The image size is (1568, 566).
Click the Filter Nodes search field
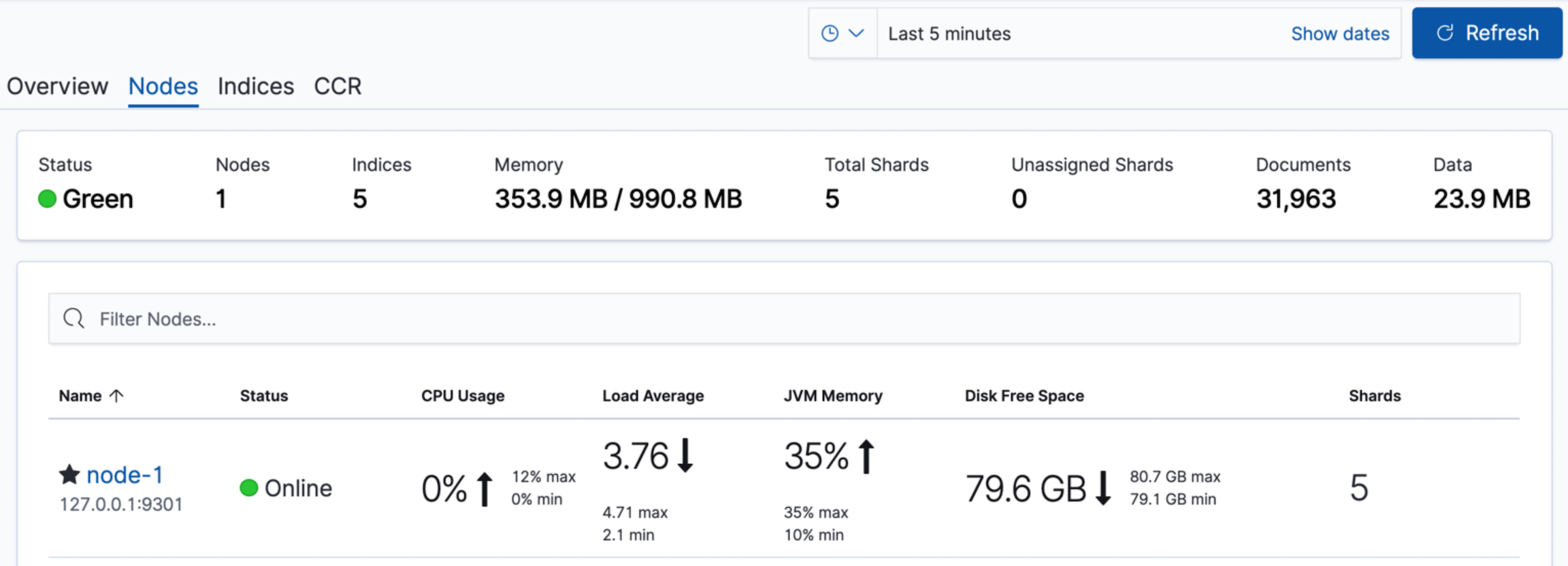click(x=783, y=318)
